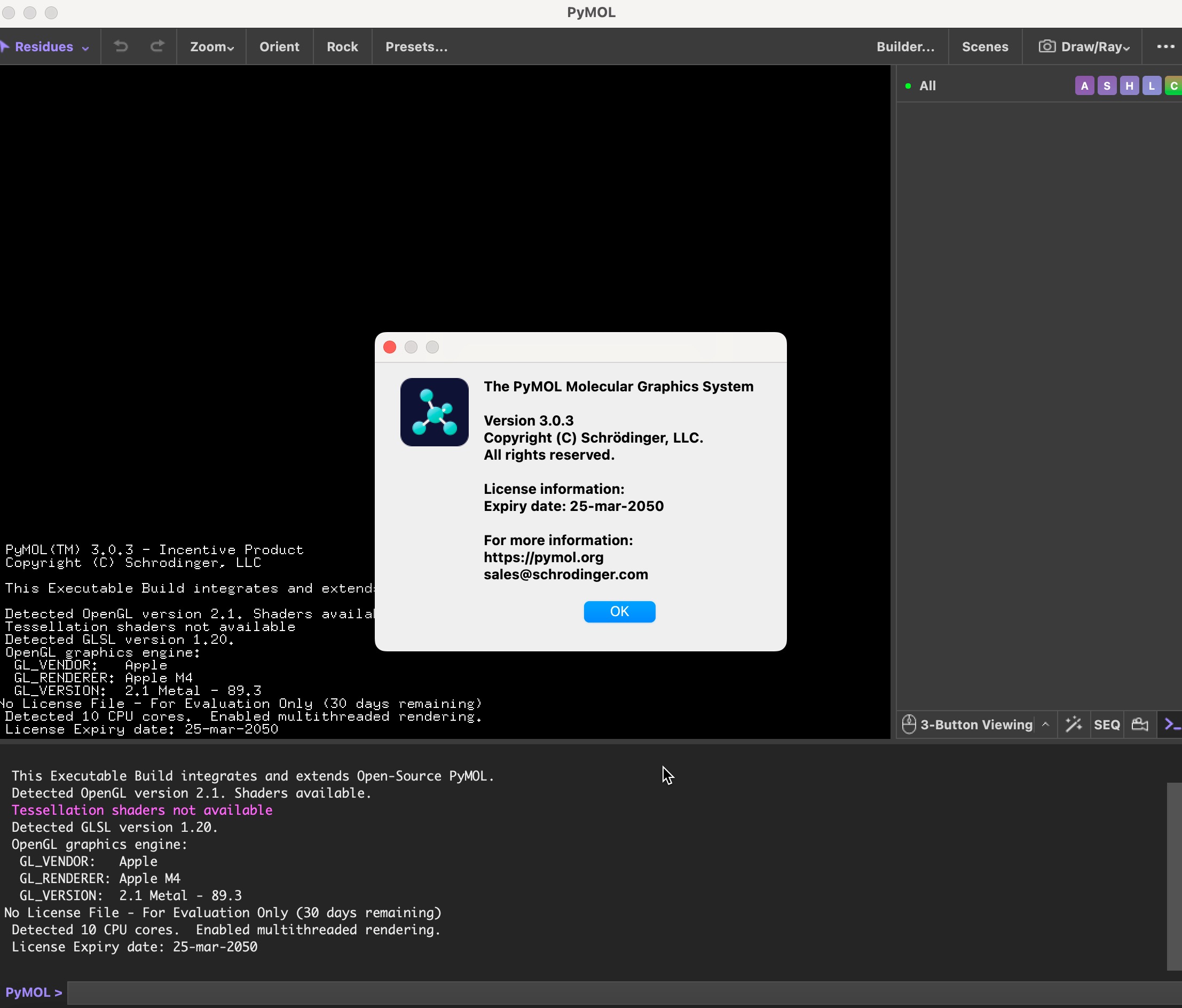
Task: Open the H (Hide) menu for All
Action: pos(1129,86)
